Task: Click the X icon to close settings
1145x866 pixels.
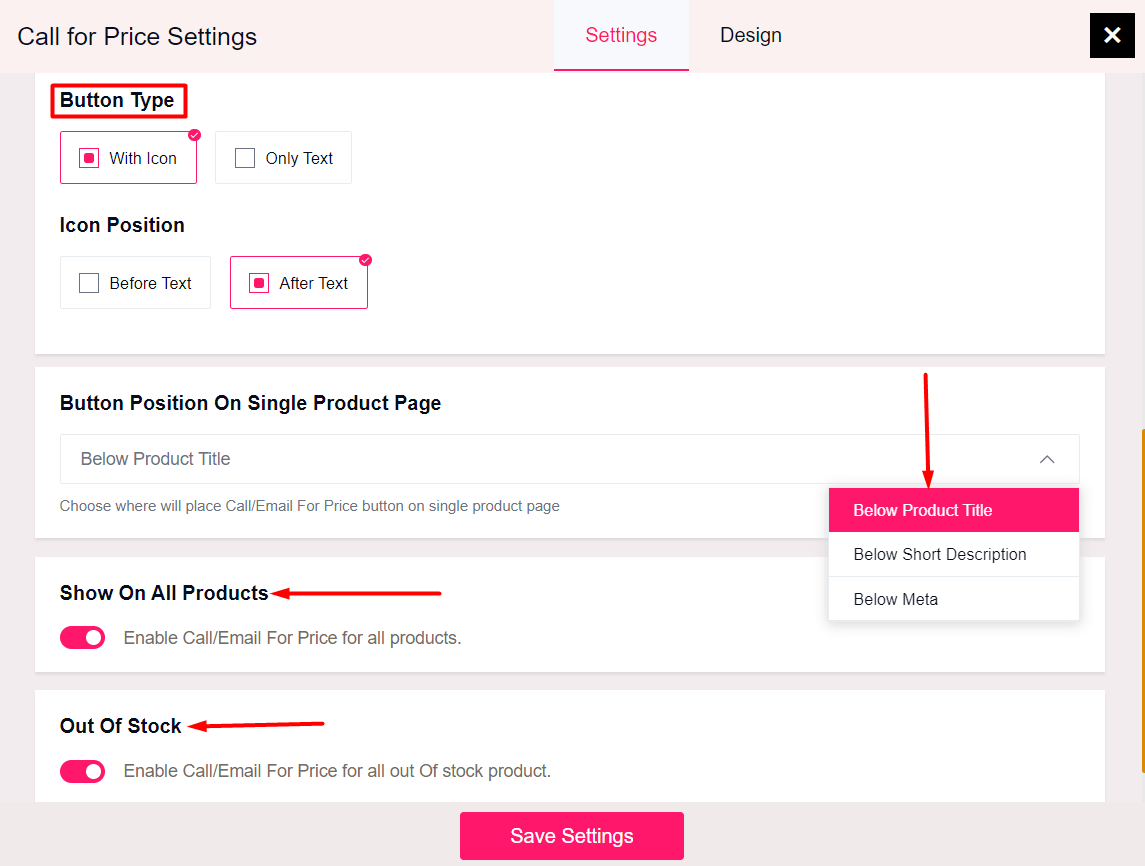Action: pyautogui.click(x=1112, y=35)
